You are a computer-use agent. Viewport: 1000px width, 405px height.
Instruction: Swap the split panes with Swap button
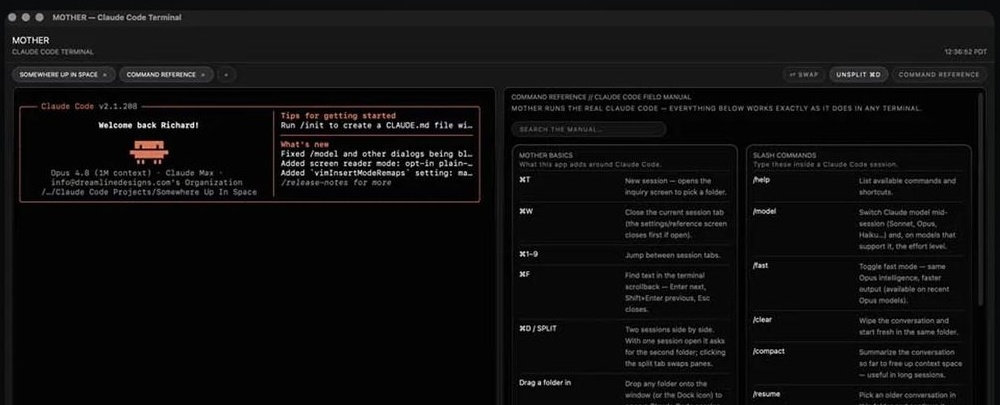804,75
